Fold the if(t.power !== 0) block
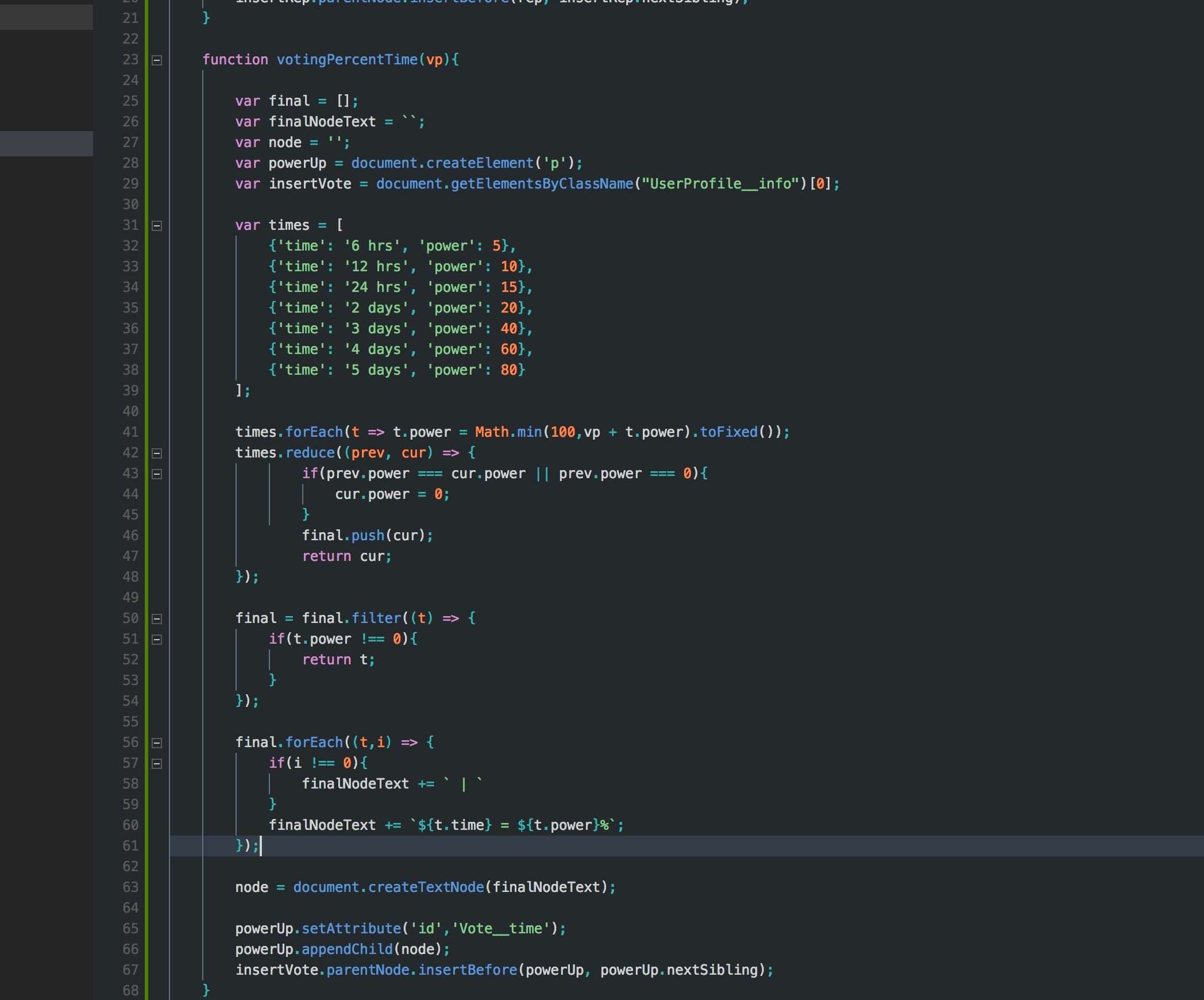Viewport: 1204px width, 1000px height. pos(156,640)
